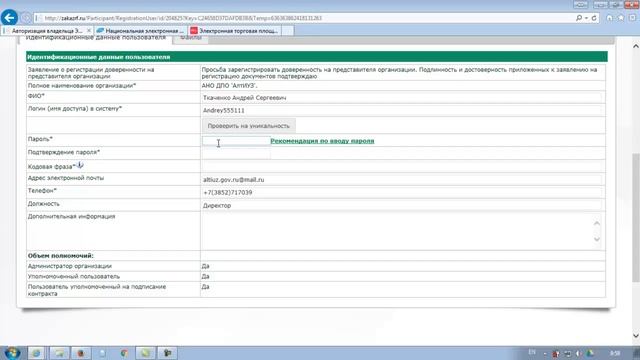Click the Show desktop strip in taskbar
The width and height of the screenshot is (640, 360).
637,353
